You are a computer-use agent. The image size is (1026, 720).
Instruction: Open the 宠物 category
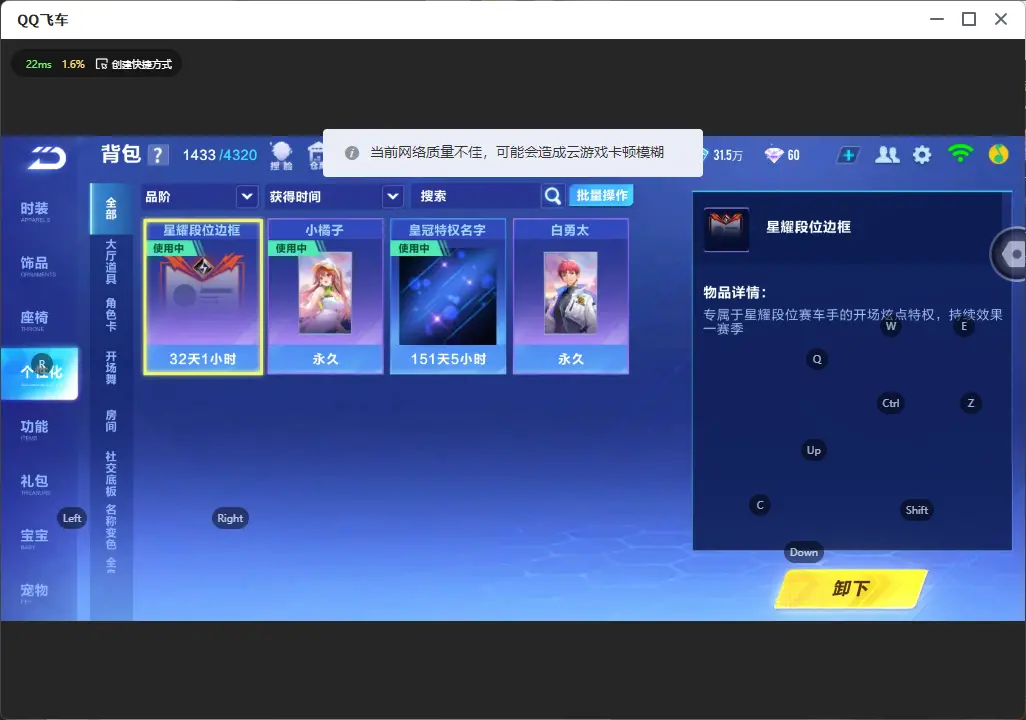(35, 592)
